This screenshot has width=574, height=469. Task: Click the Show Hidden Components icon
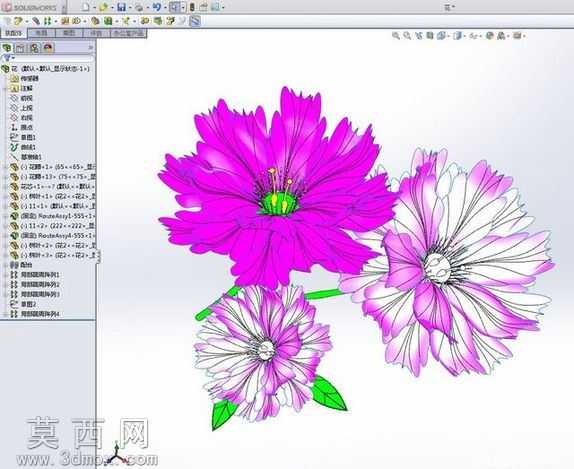pos(96,21)
